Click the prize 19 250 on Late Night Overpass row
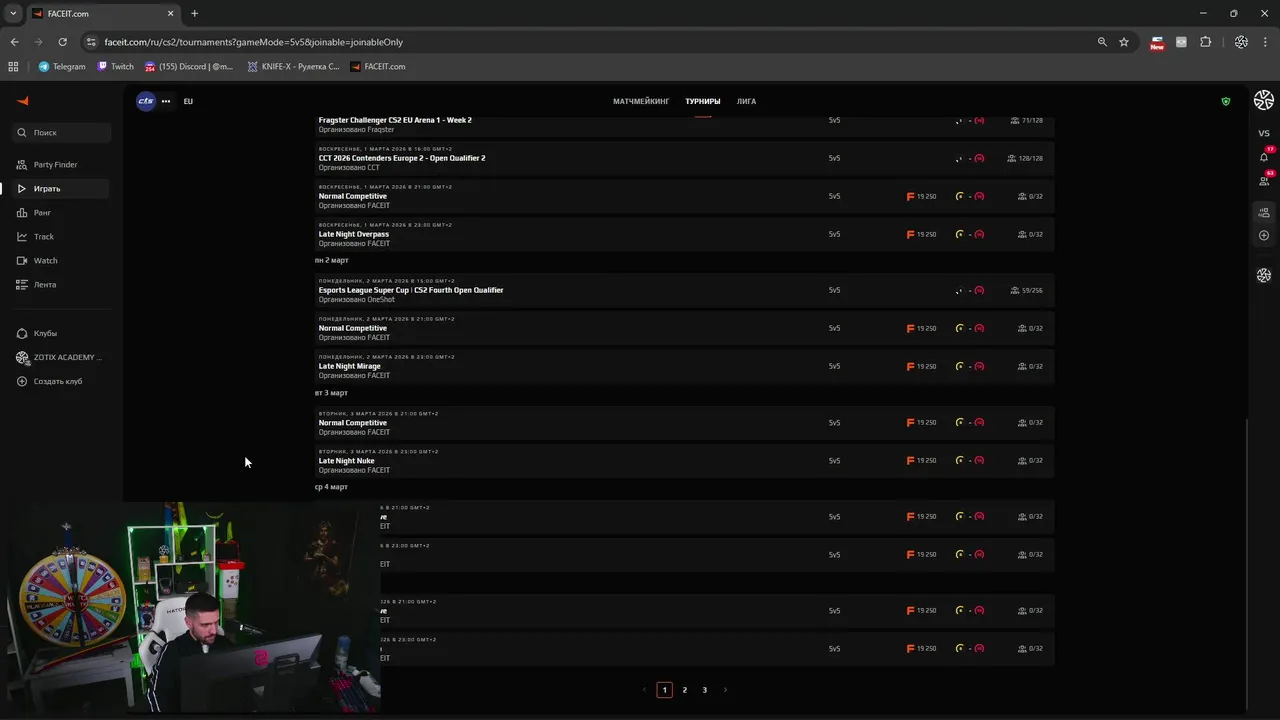This screenshot has height=720, width=1280. click(921, 234)
